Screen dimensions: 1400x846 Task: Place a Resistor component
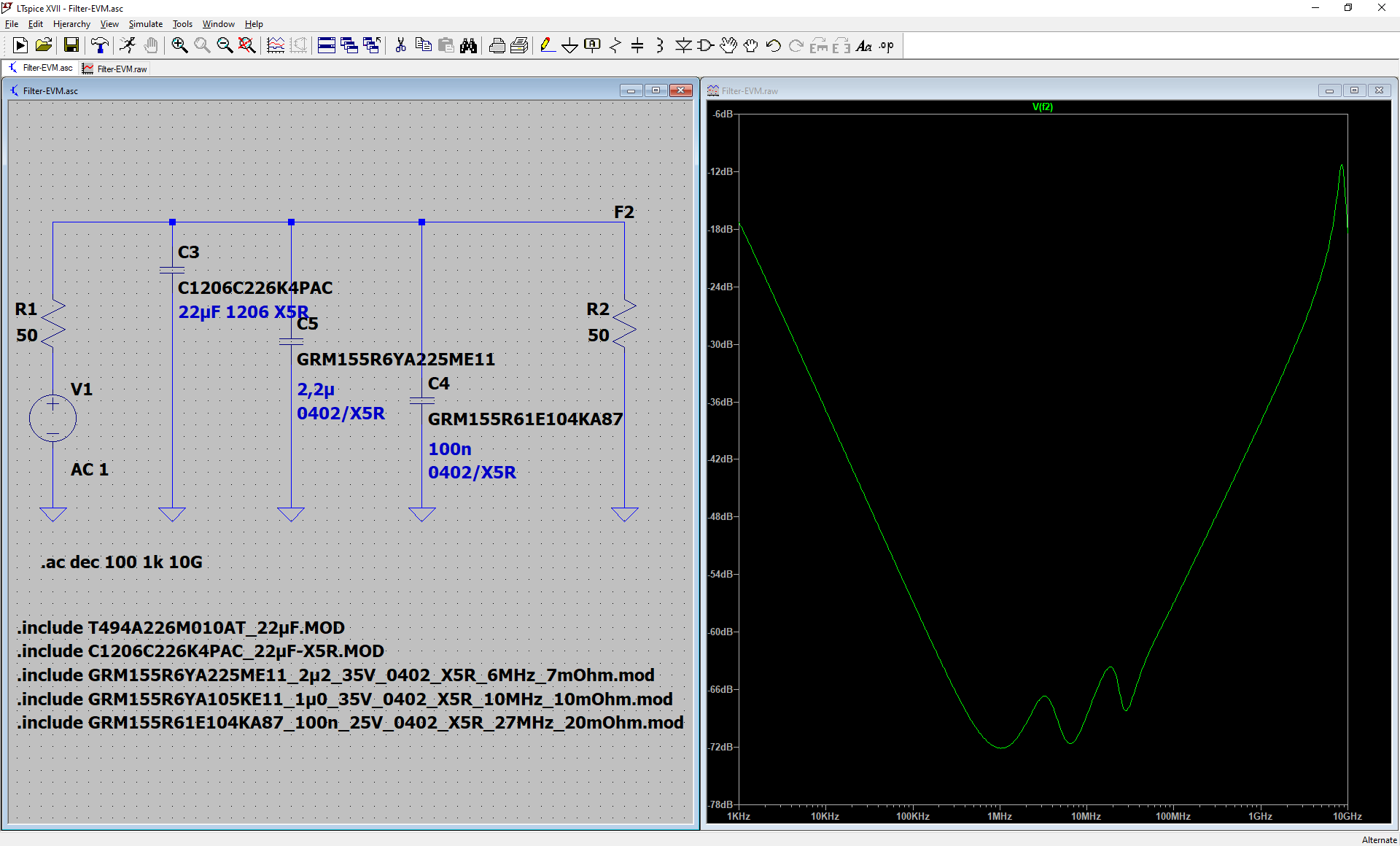pyautogui.click(x=615, y=46)
